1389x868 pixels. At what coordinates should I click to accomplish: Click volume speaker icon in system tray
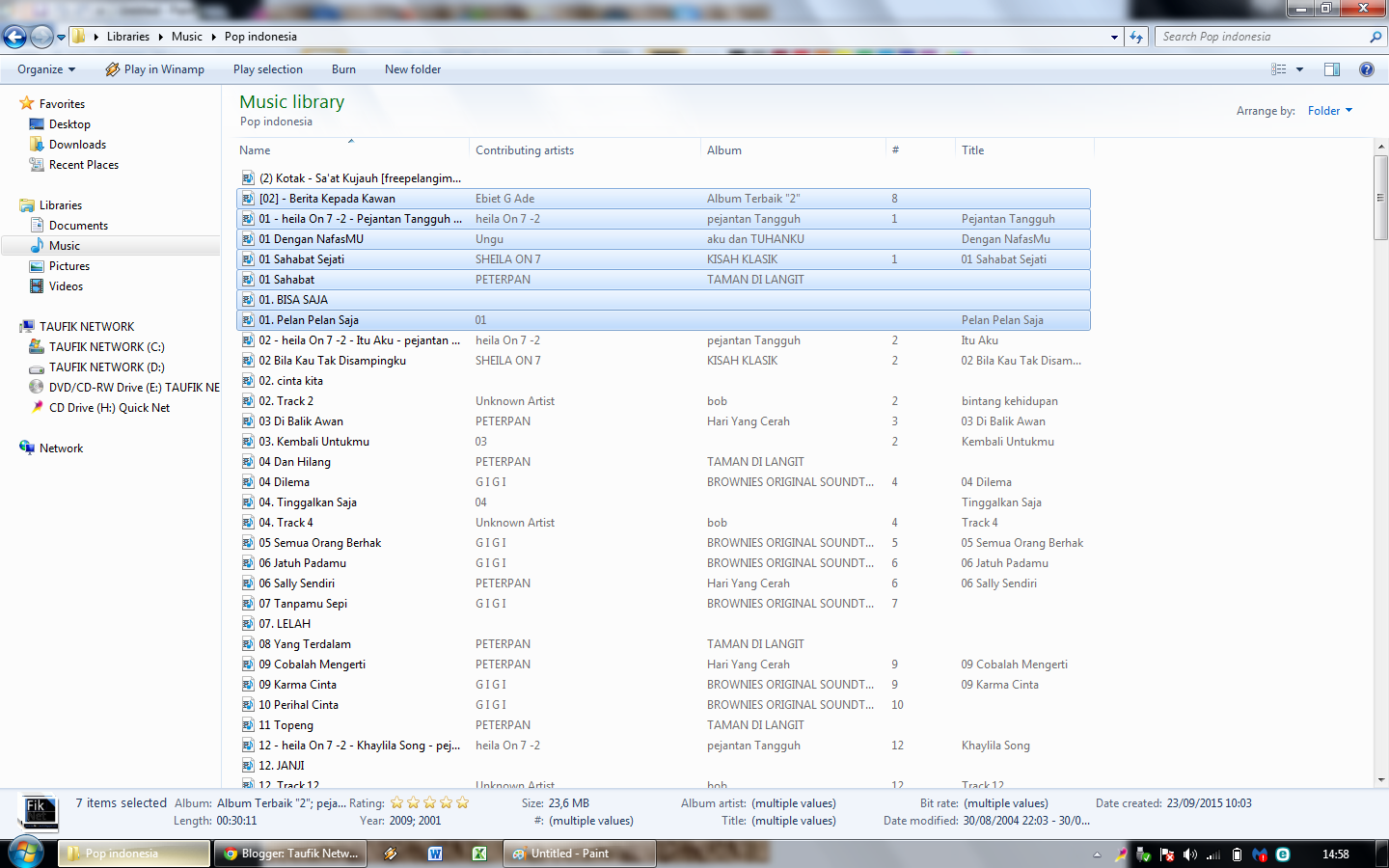pyautogui.click(x=1190, y=854)
